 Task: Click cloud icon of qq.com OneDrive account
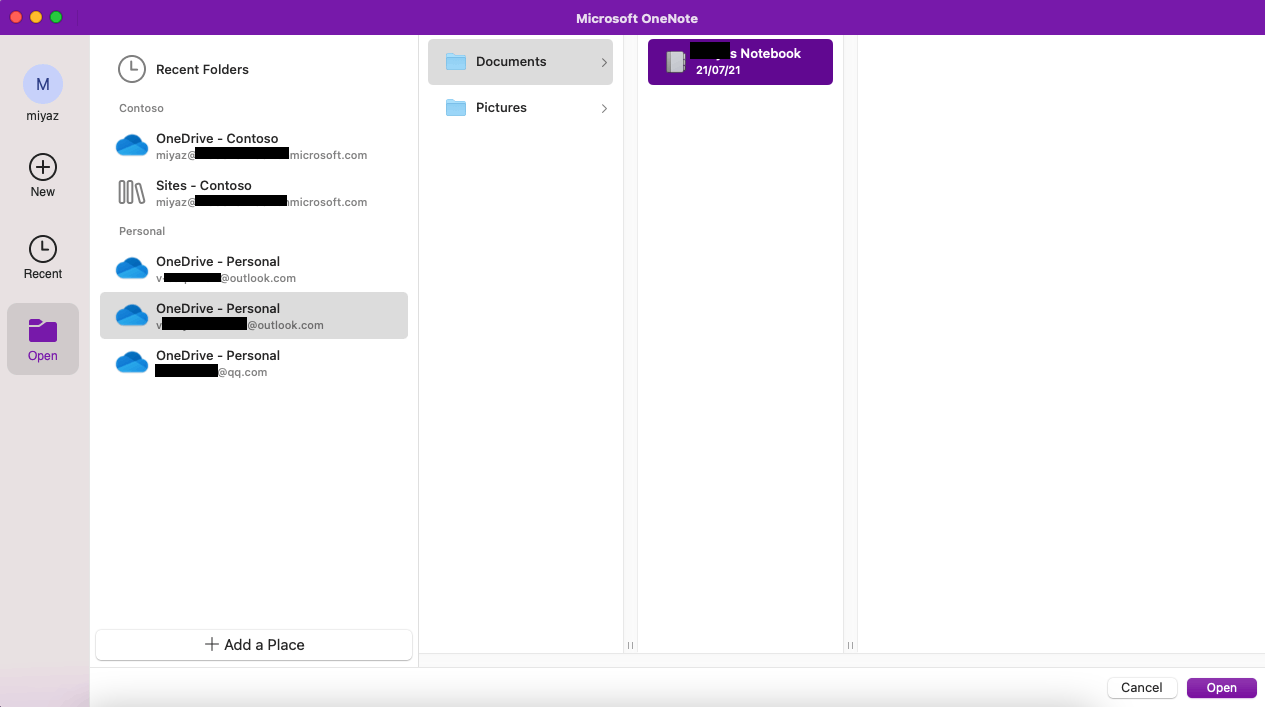[132, 363]
